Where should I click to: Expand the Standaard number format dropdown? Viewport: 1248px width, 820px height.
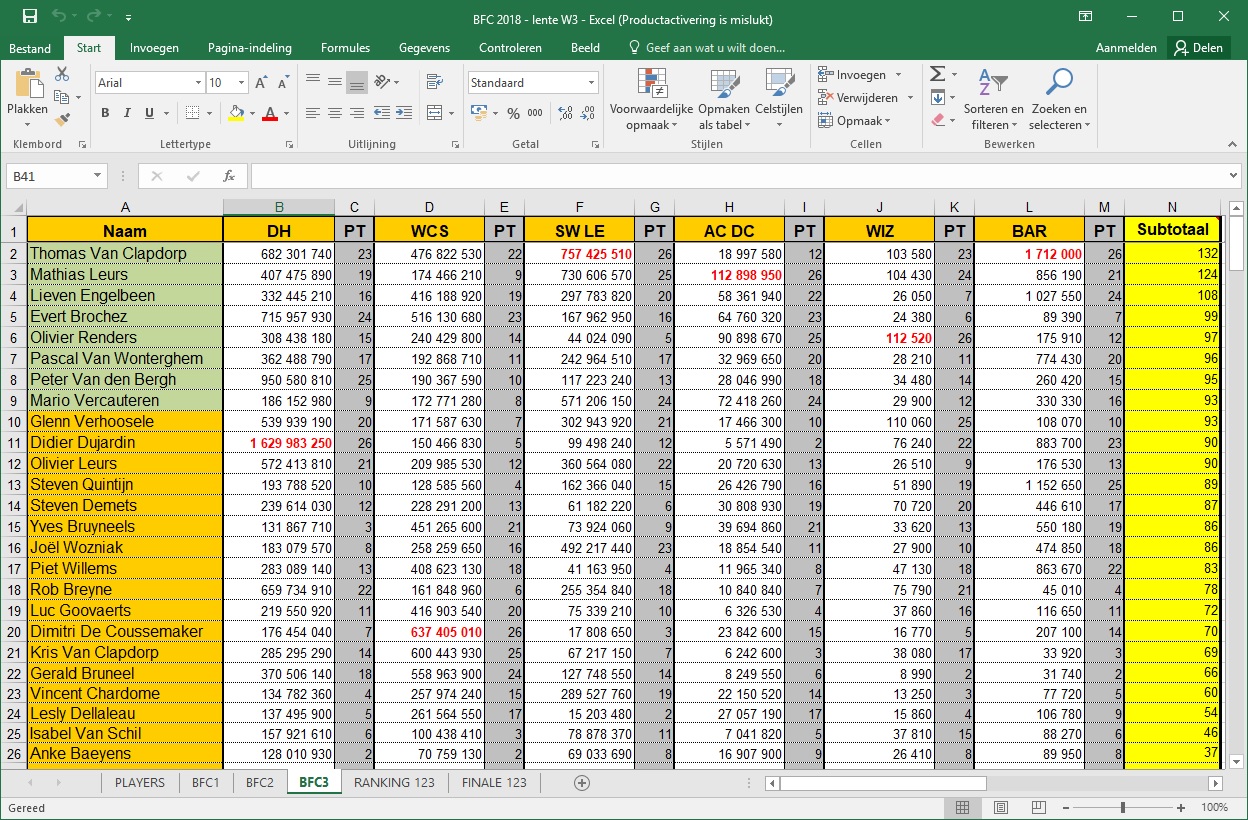pyautogui.click(x=592, y=83)
